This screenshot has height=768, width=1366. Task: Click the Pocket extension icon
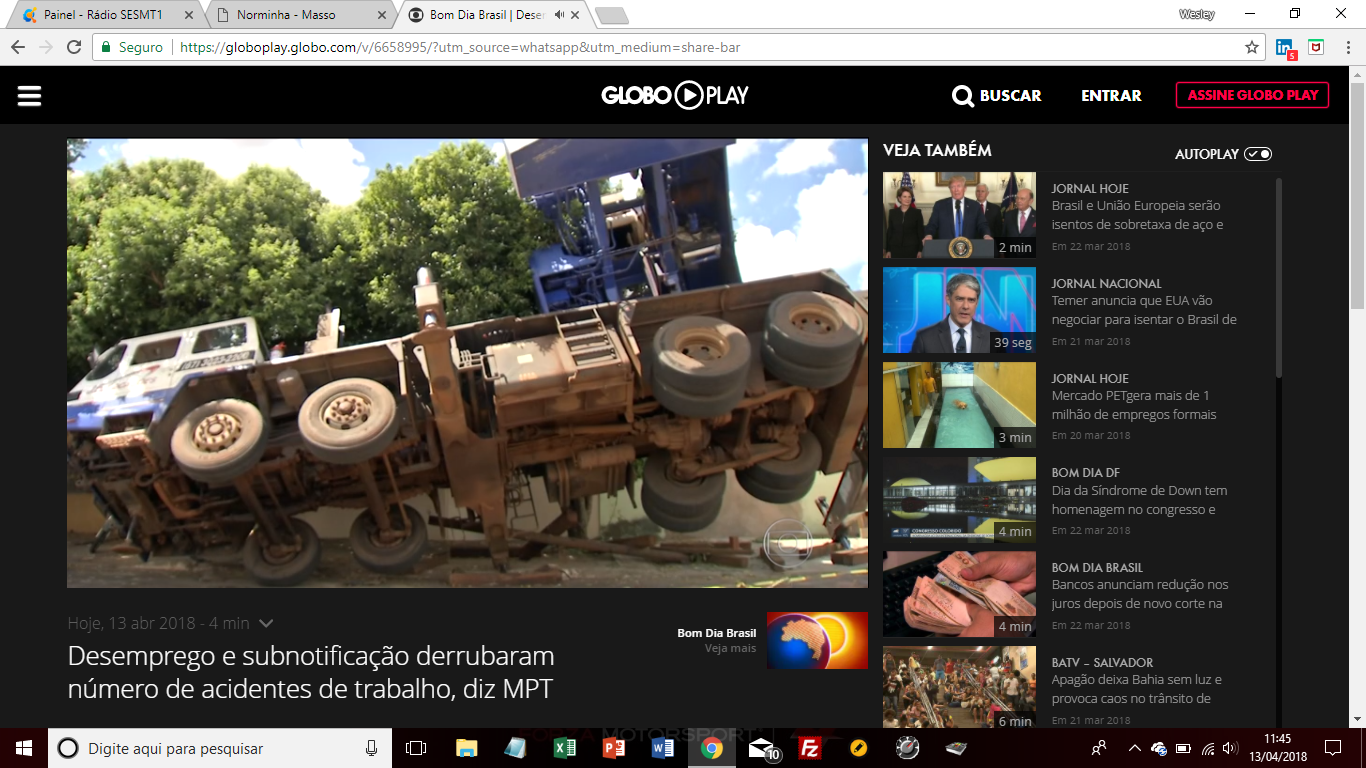click(x=1316, y=47)
